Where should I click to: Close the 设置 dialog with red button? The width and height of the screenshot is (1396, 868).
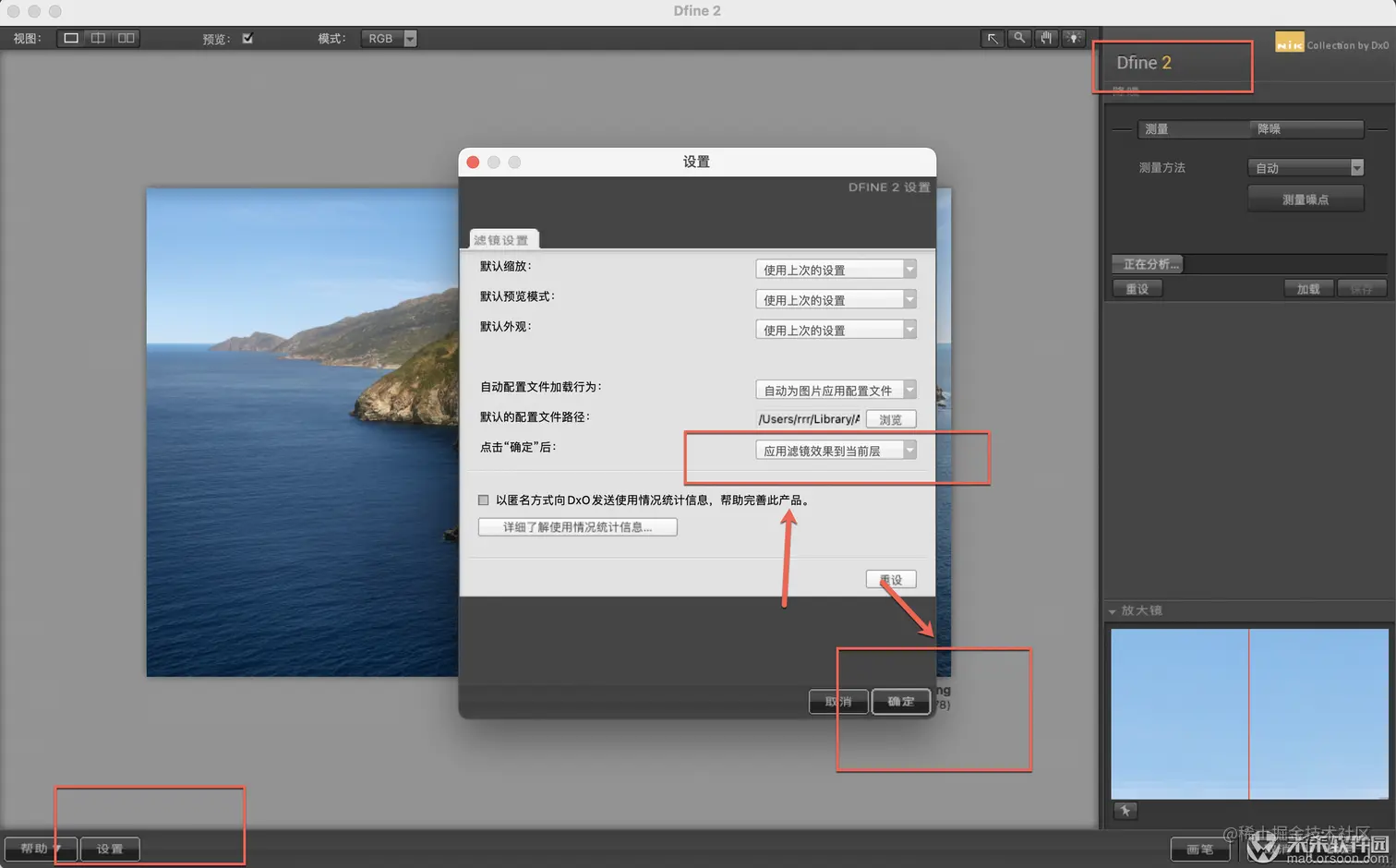coord(473,163)
